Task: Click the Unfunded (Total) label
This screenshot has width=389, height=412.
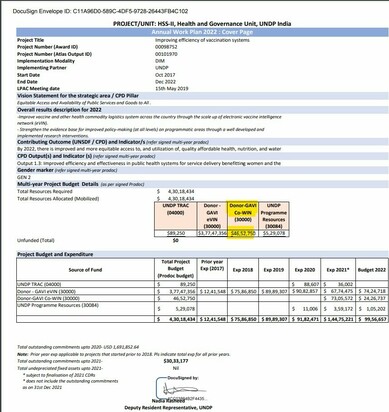Action: click(36, 240)
